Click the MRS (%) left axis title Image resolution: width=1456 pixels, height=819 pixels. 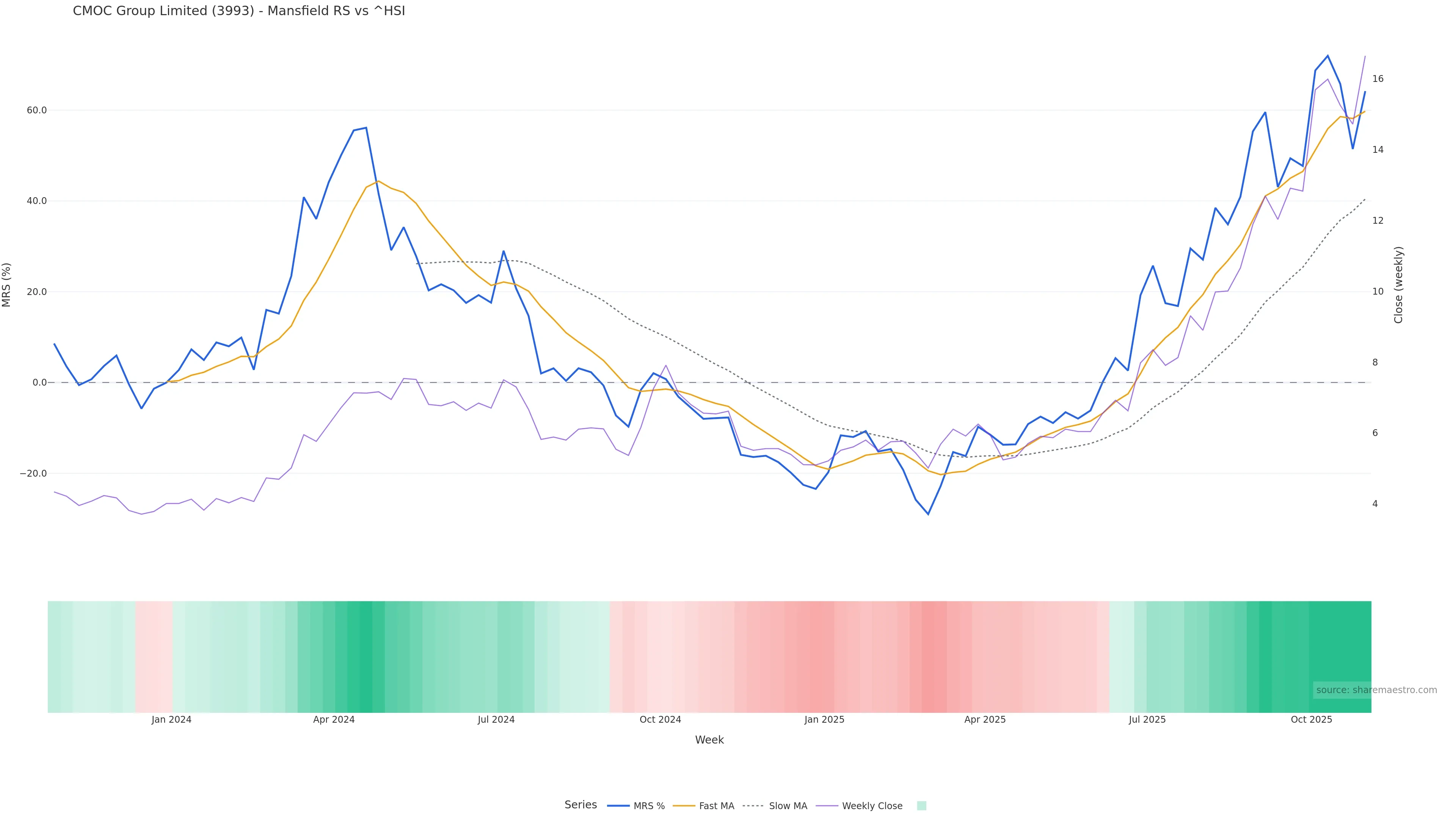pos(7,285)
